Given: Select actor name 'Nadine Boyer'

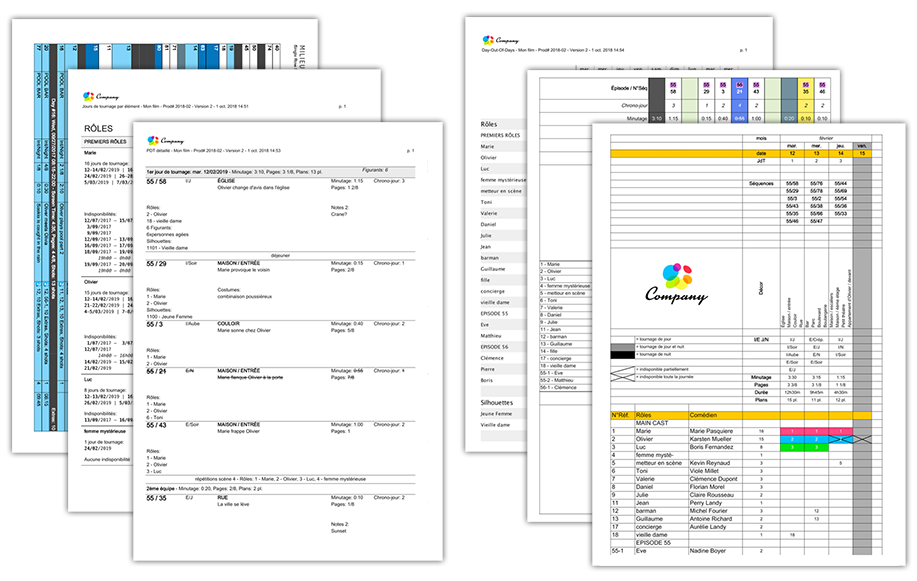Looking at the screenshot, I should click(x=708, y=551).
